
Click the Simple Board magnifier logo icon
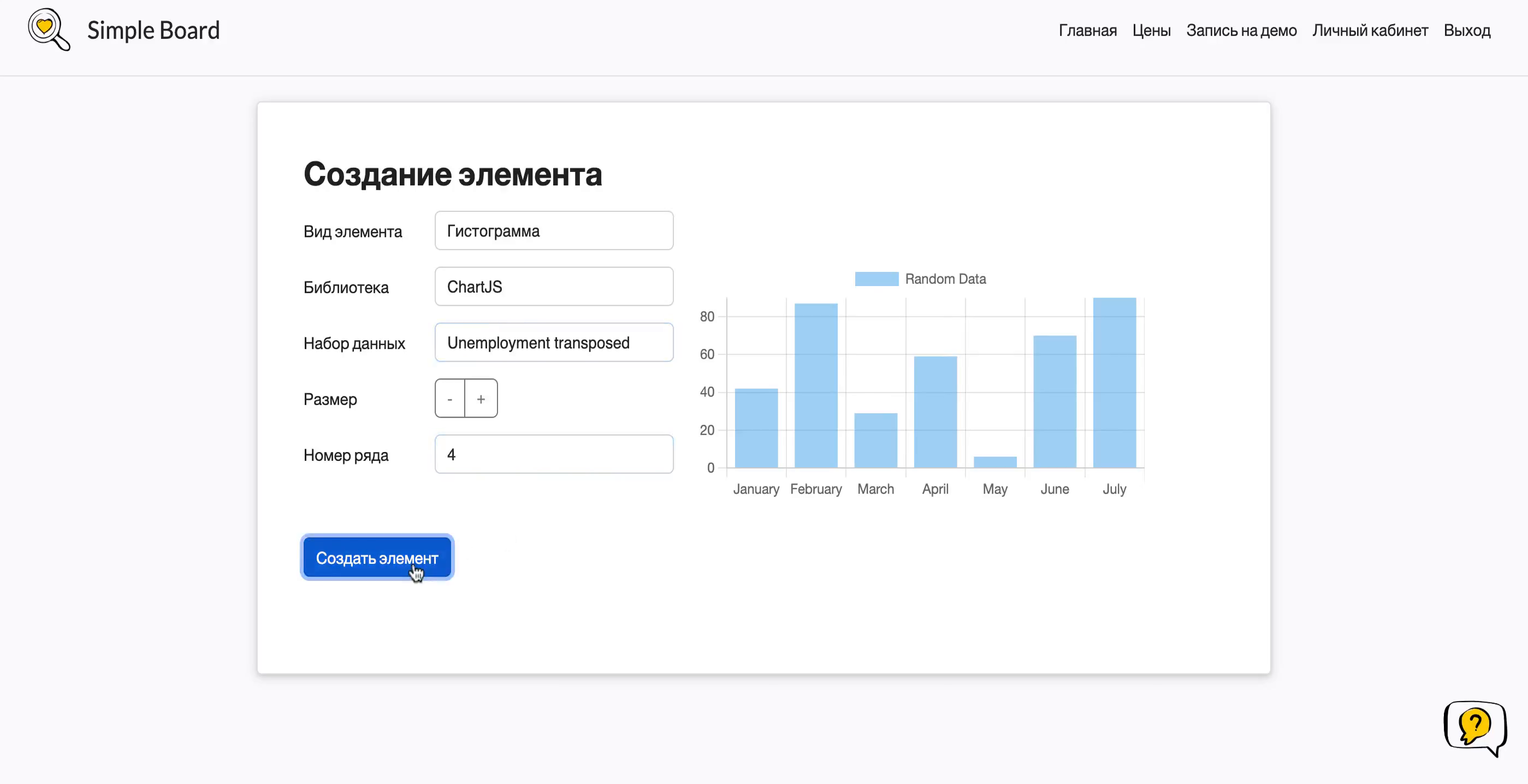pyautogui.click(x=49, y=29)
